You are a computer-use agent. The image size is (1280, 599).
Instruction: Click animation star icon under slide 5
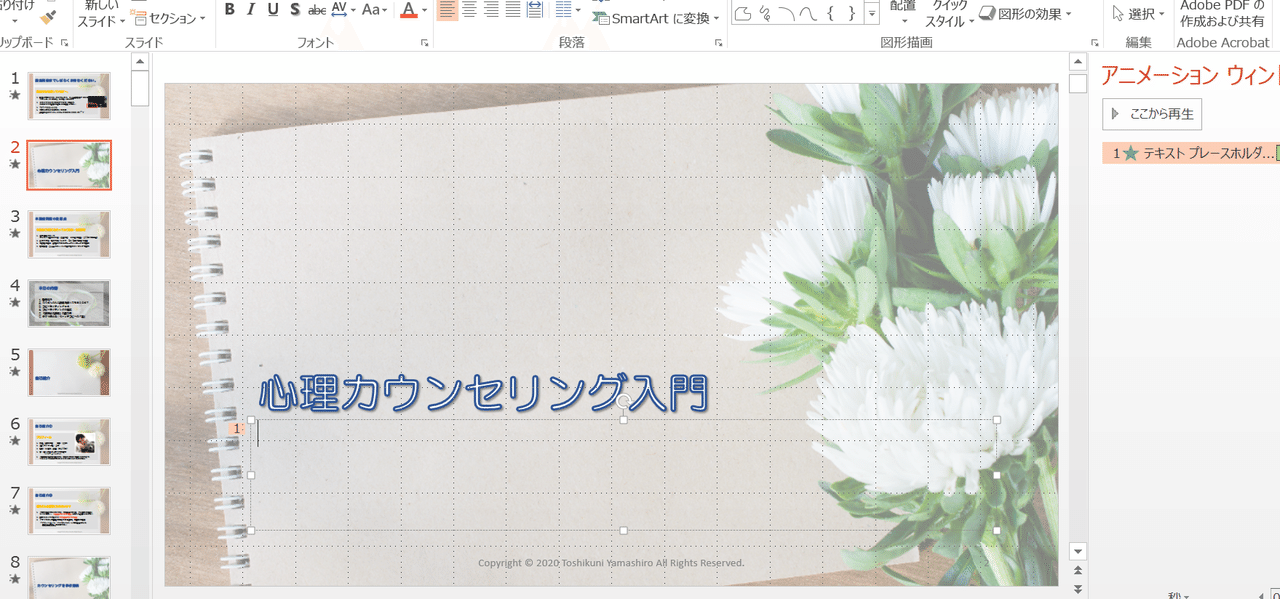(x=14, y=371)
